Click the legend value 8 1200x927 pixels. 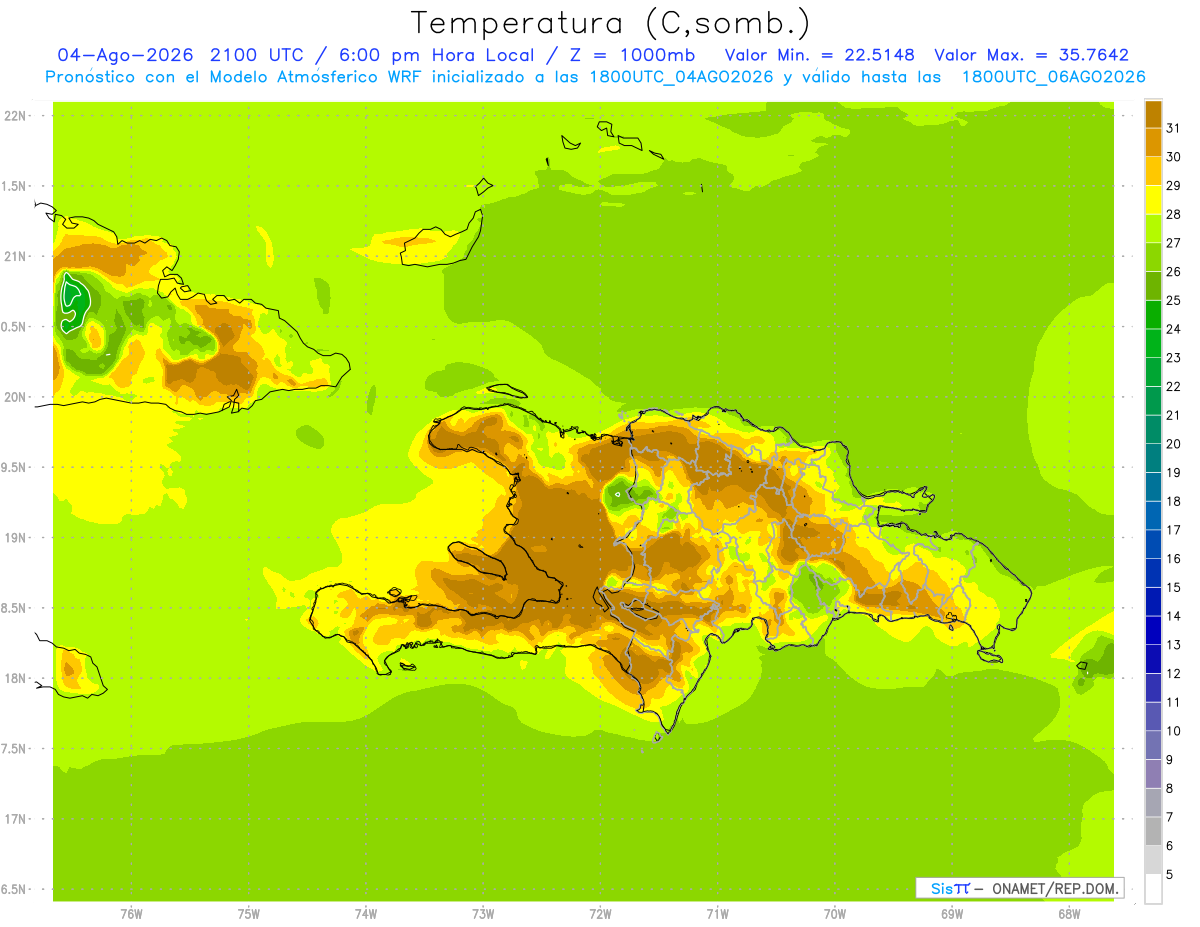click(1170, 788)
